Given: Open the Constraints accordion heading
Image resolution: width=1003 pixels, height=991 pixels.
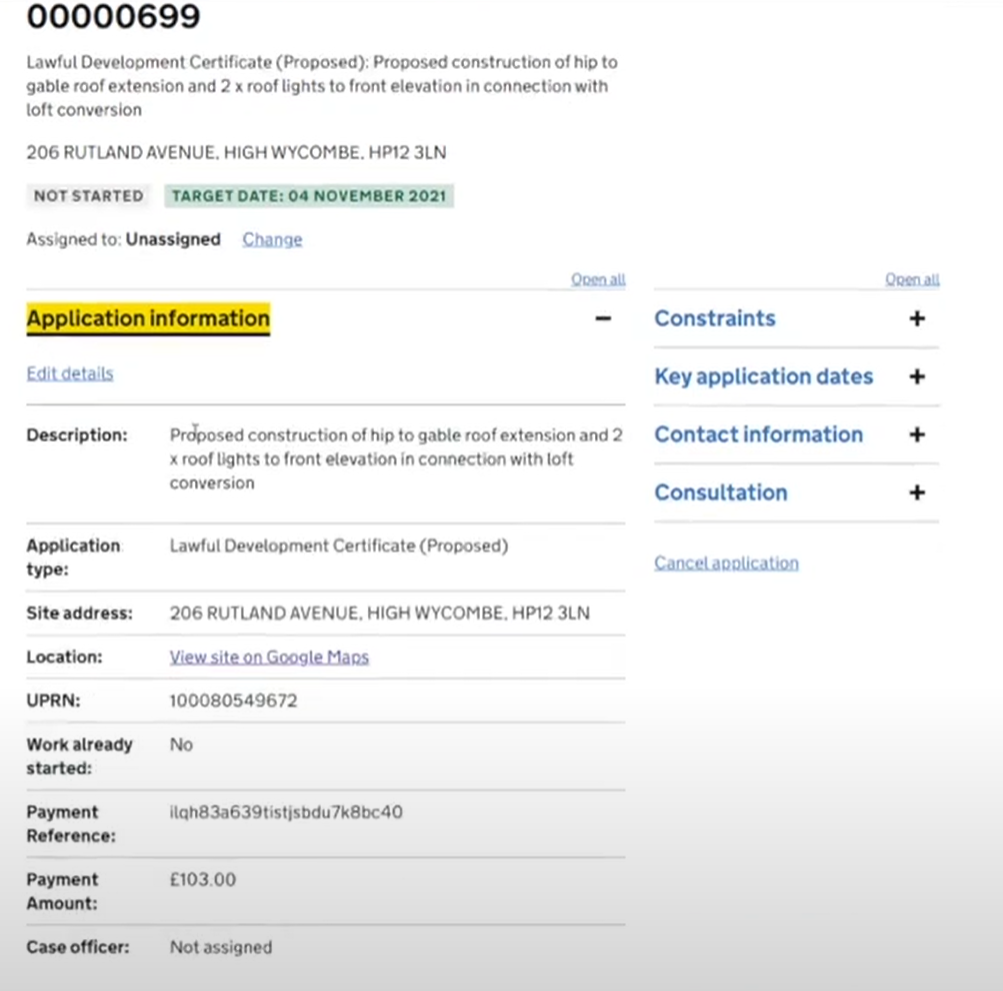Looking at the screenshot, I should 715,319.
